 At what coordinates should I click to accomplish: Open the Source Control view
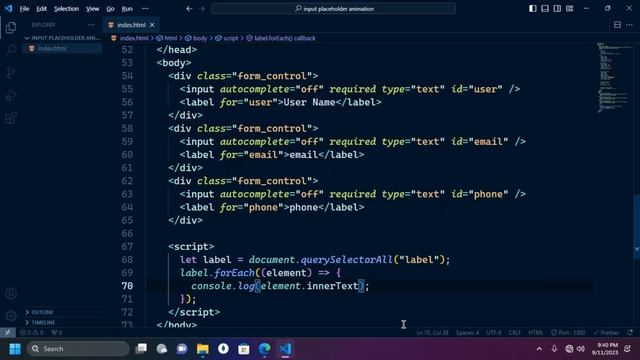(x=11, y=73)
